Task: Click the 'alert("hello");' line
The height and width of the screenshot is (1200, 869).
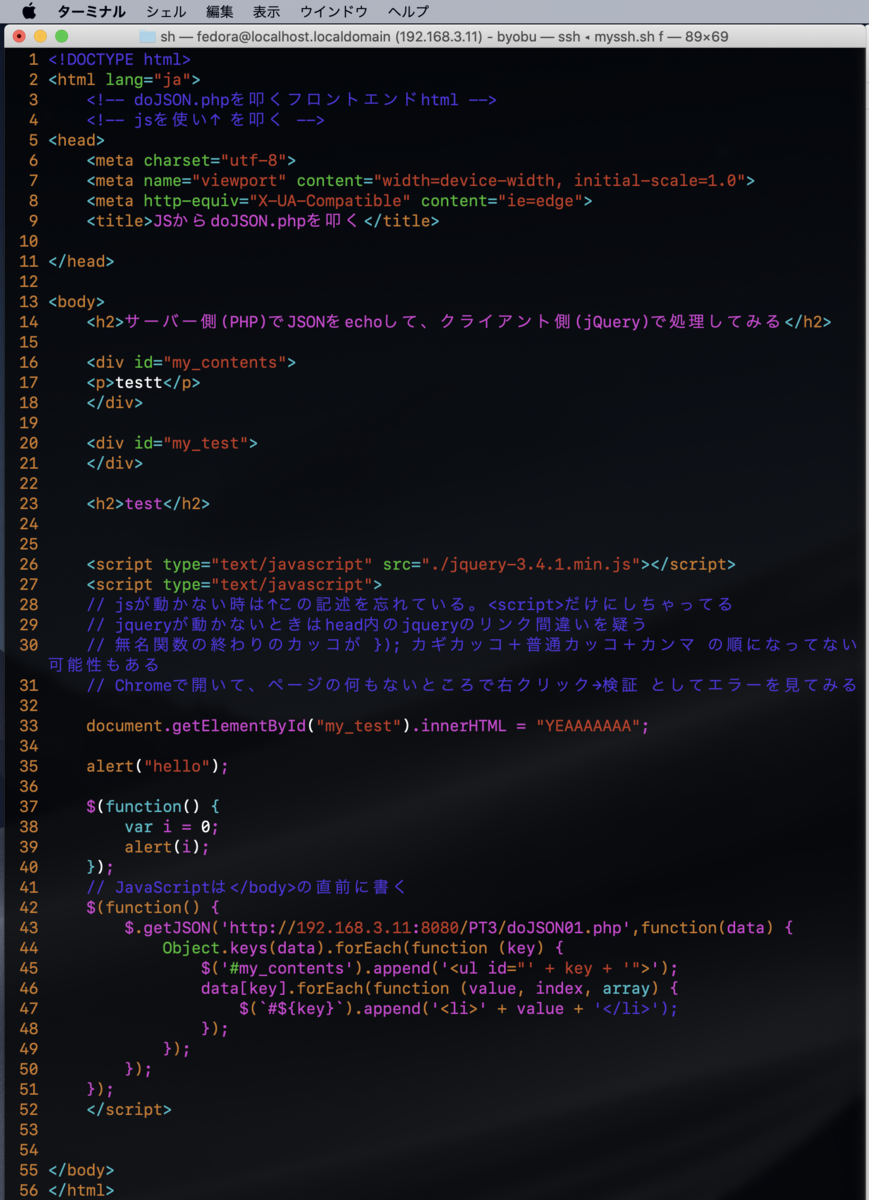Action: coord(157,766)
